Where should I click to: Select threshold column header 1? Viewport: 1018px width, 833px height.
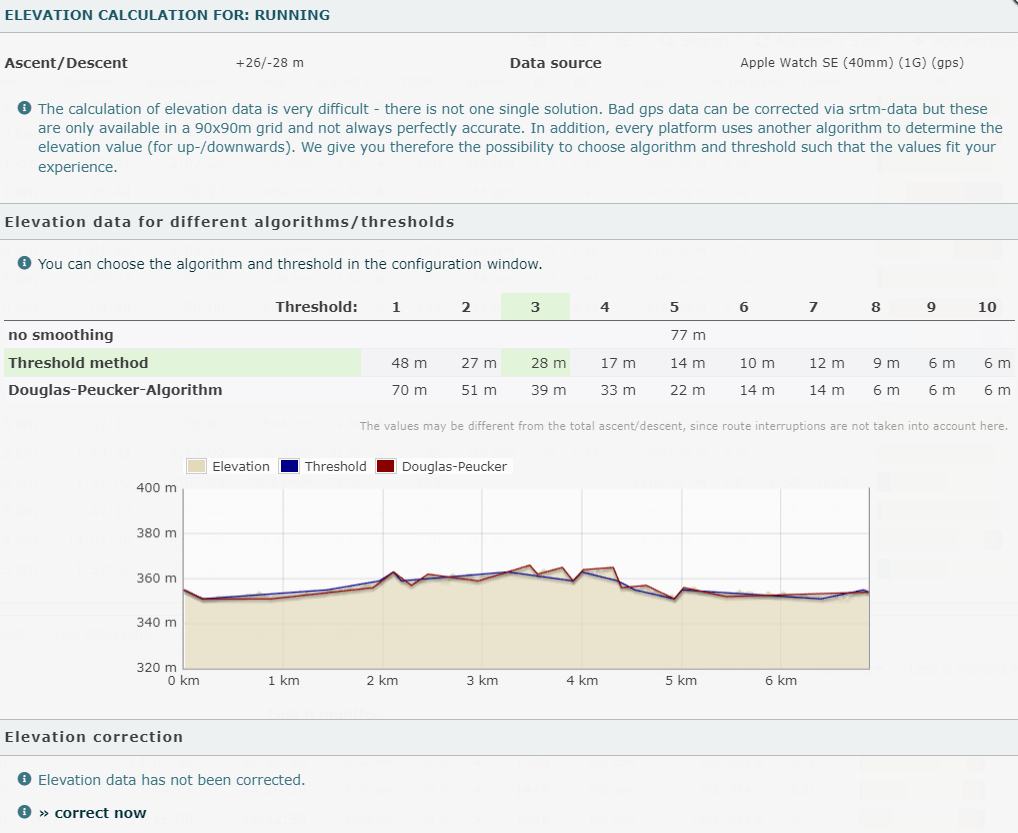[396, 307]
